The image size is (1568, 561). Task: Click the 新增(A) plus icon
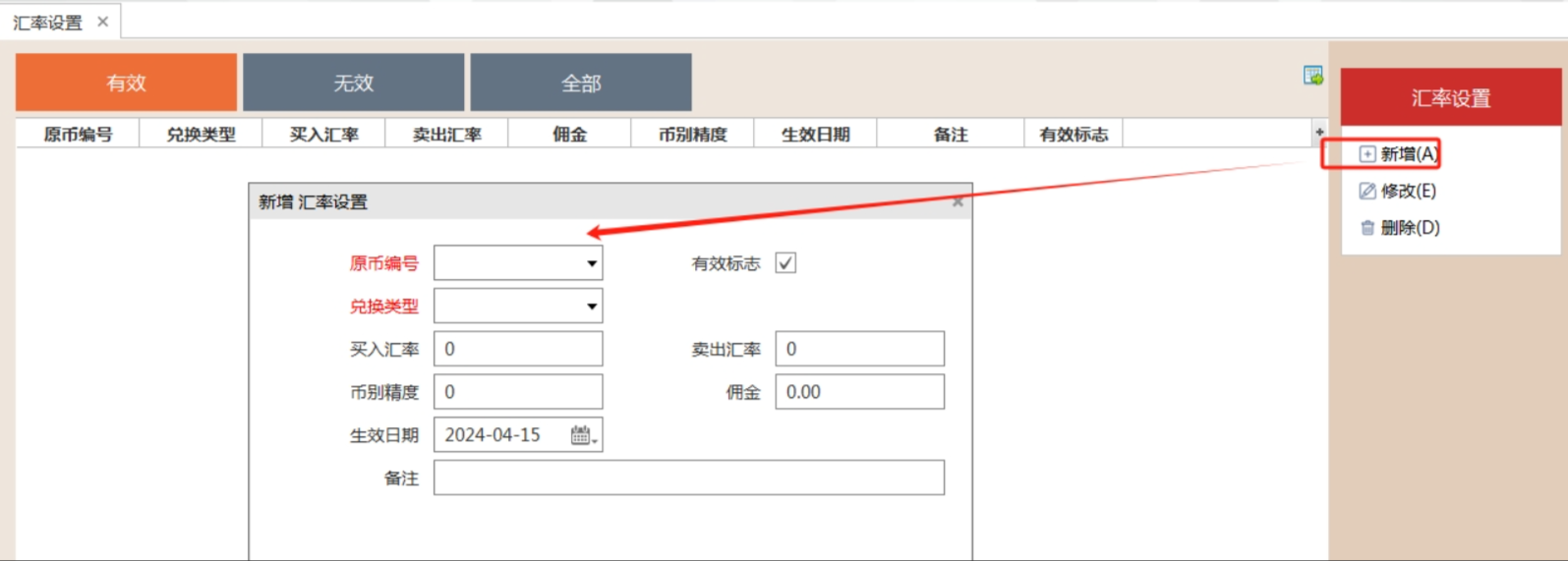click(x=1366, y=154)
